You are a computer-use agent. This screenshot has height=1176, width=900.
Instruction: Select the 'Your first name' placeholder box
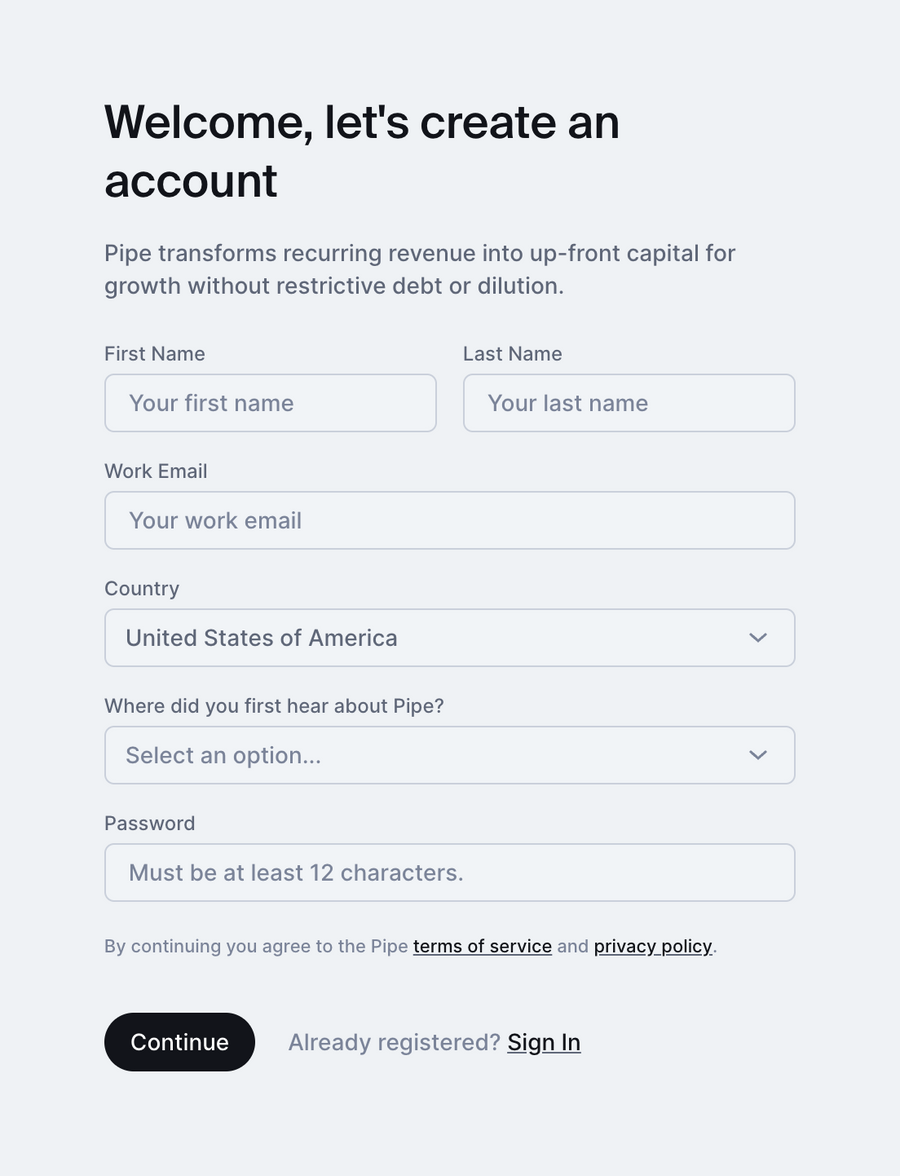[270, 402]
